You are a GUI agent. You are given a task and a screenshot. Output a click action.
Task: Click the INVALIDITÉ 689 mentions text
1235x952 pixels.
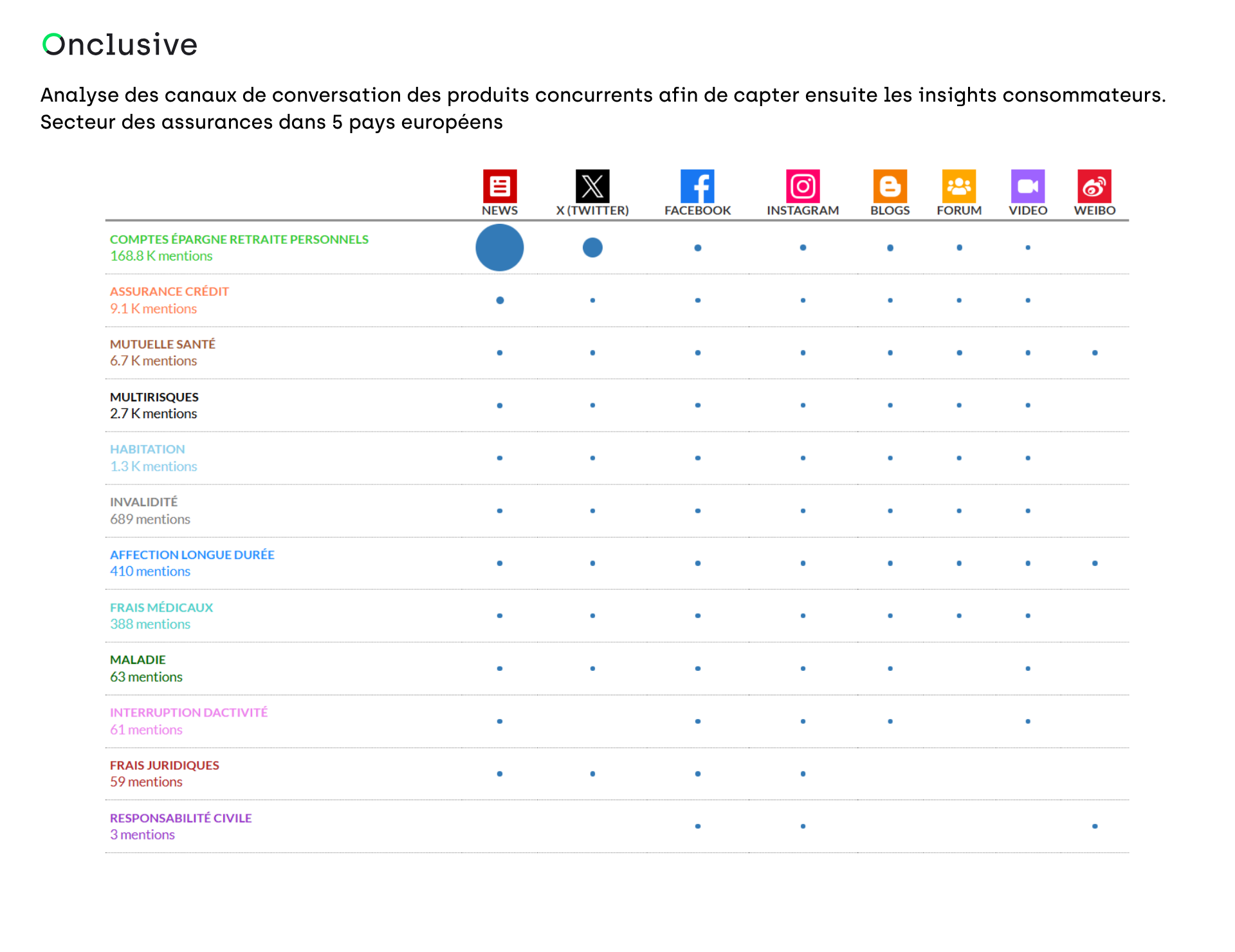(151, 519)
